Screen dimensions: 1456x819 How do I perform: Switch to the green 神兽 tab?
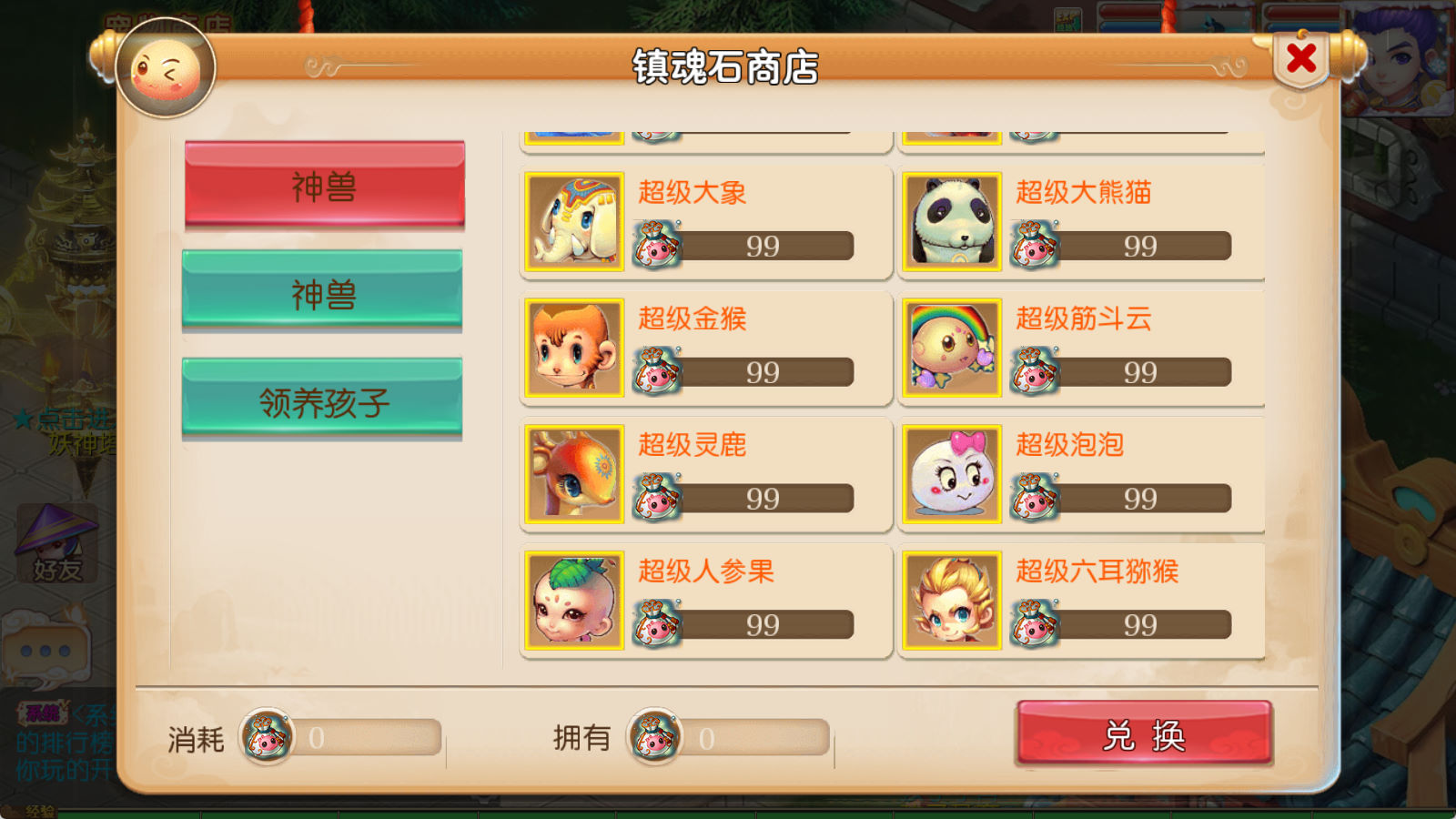322,290
